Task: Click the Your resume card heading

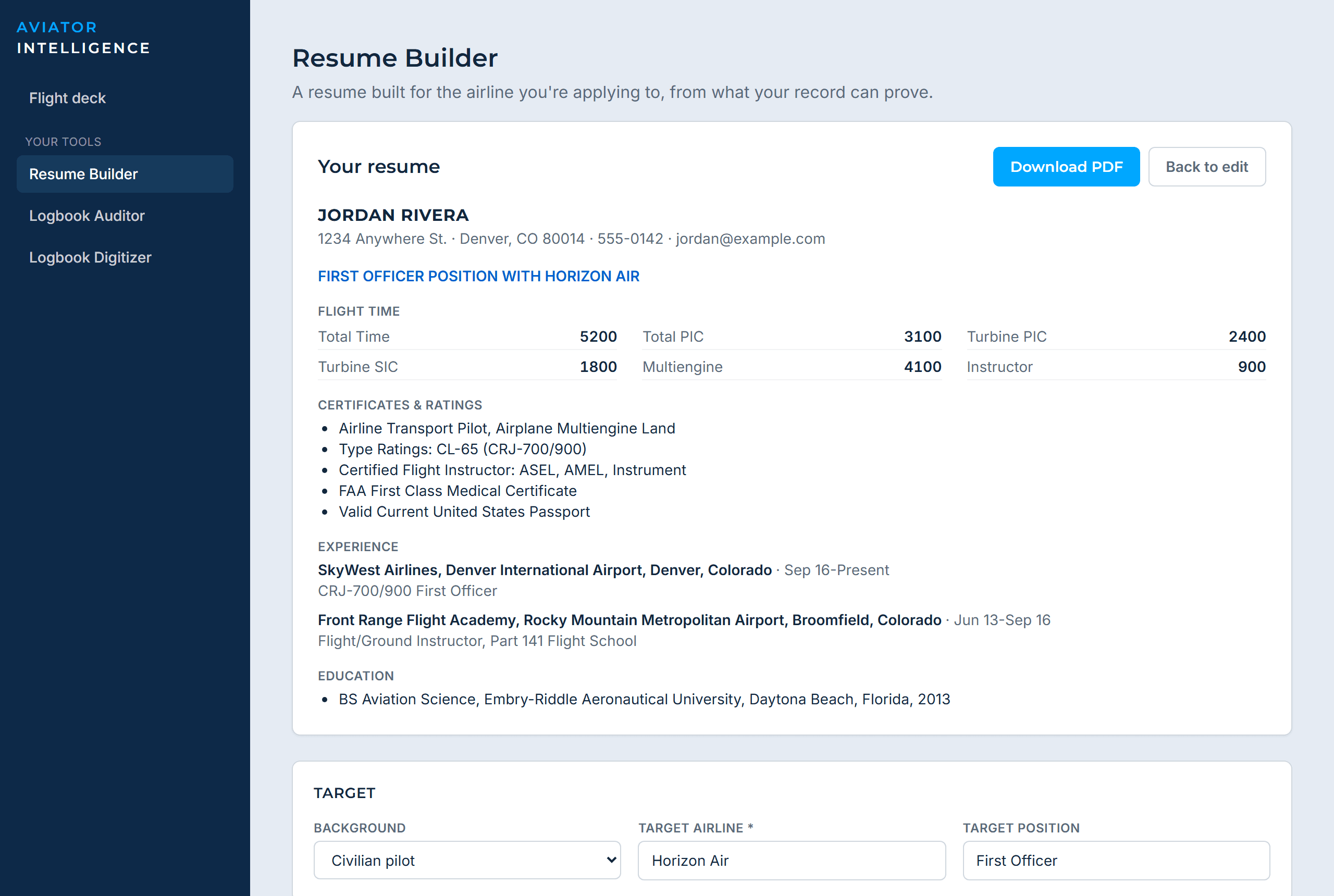Action: click(378, 167)
